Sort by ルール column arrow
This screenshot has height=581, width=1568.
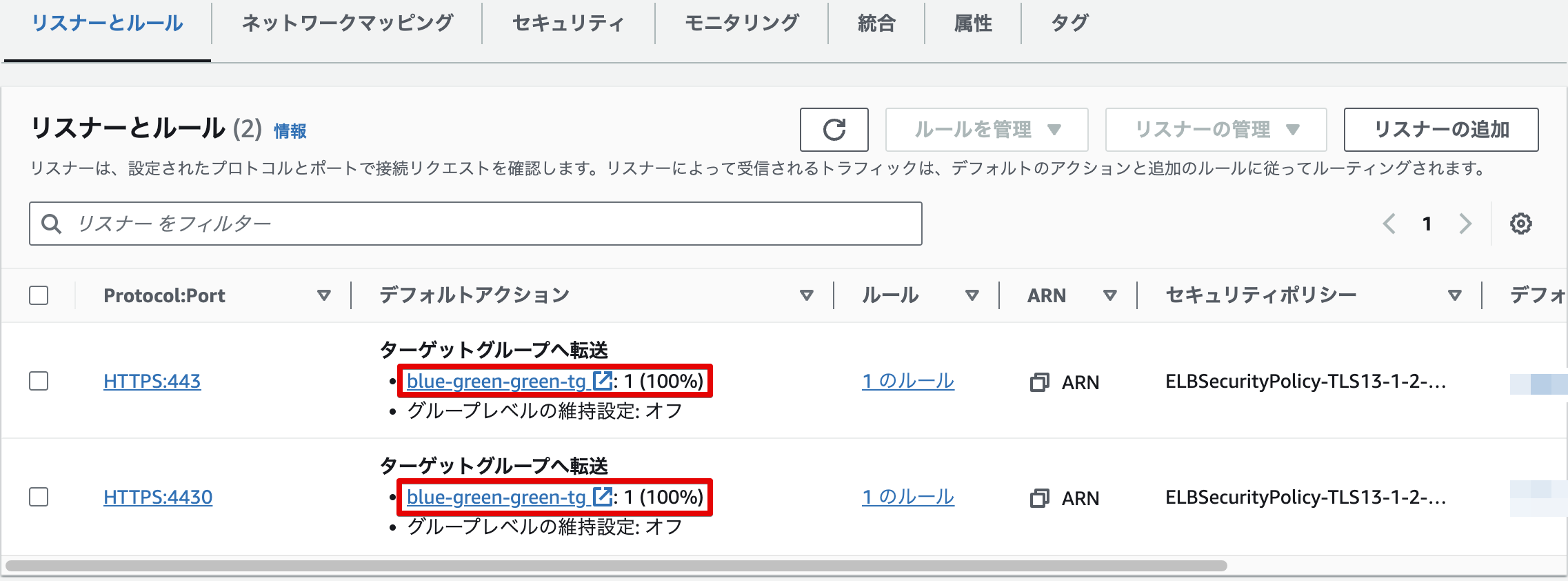coord(972,295)
